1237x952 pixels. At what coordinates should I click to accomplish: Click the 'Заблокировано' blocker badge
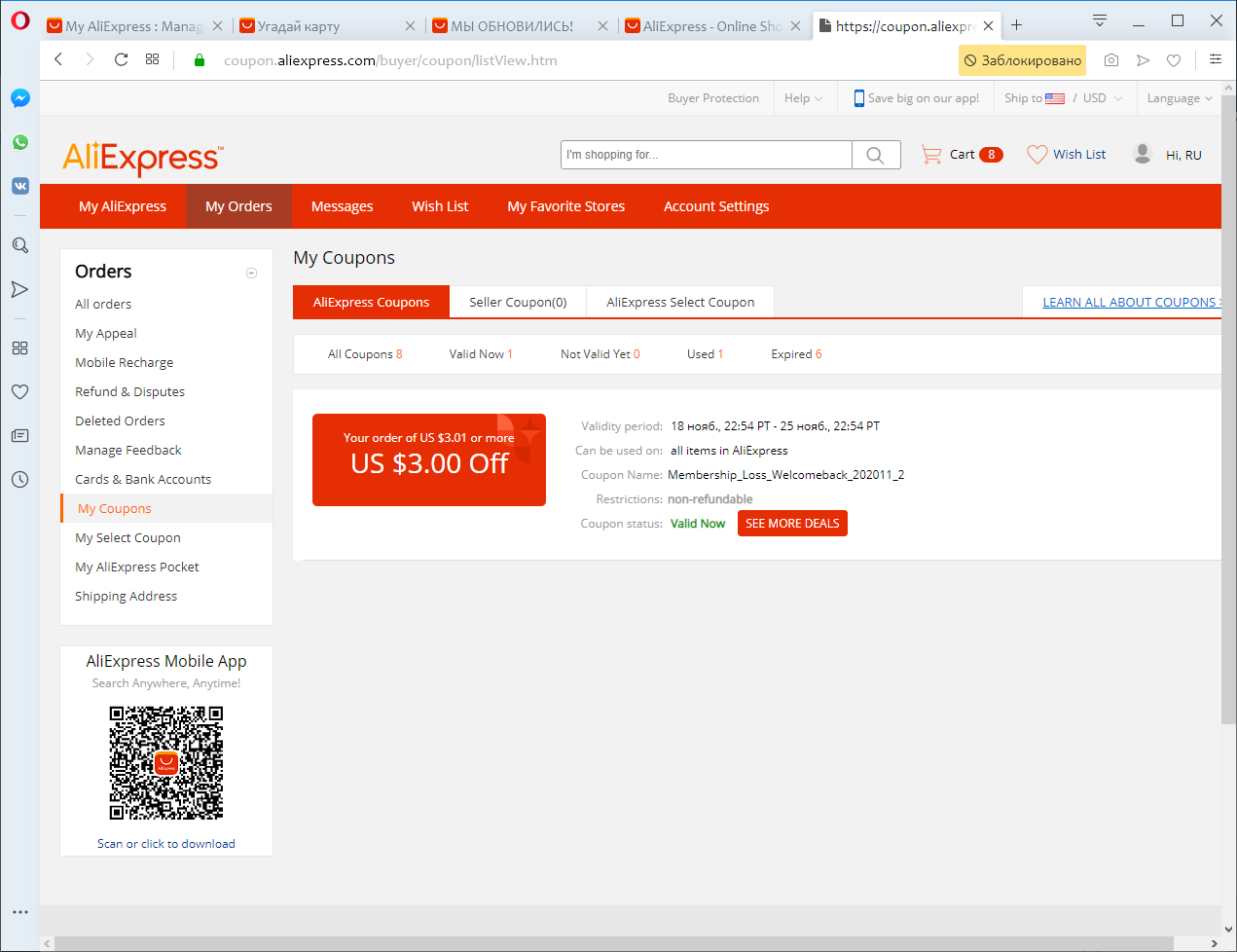[x=1023, y=60]
